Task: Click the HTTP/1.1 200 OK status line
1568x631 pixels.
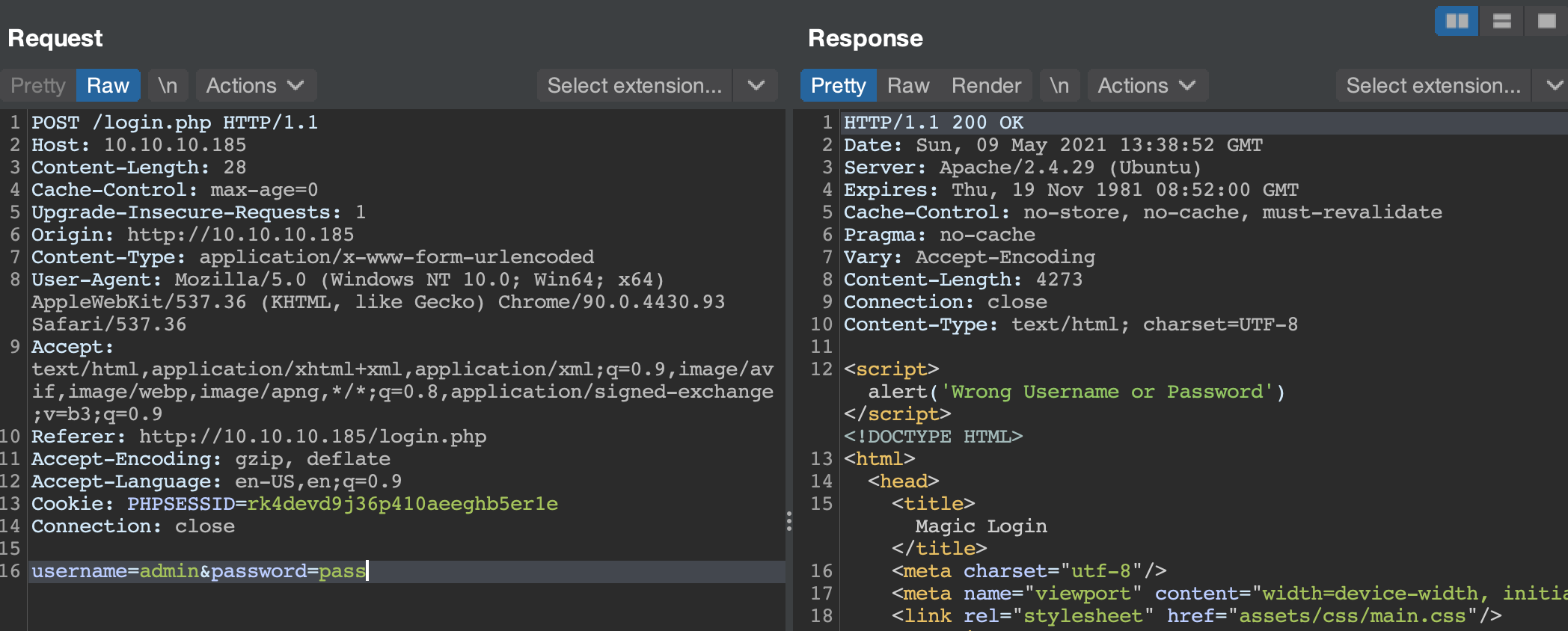Action: point(934,123)
